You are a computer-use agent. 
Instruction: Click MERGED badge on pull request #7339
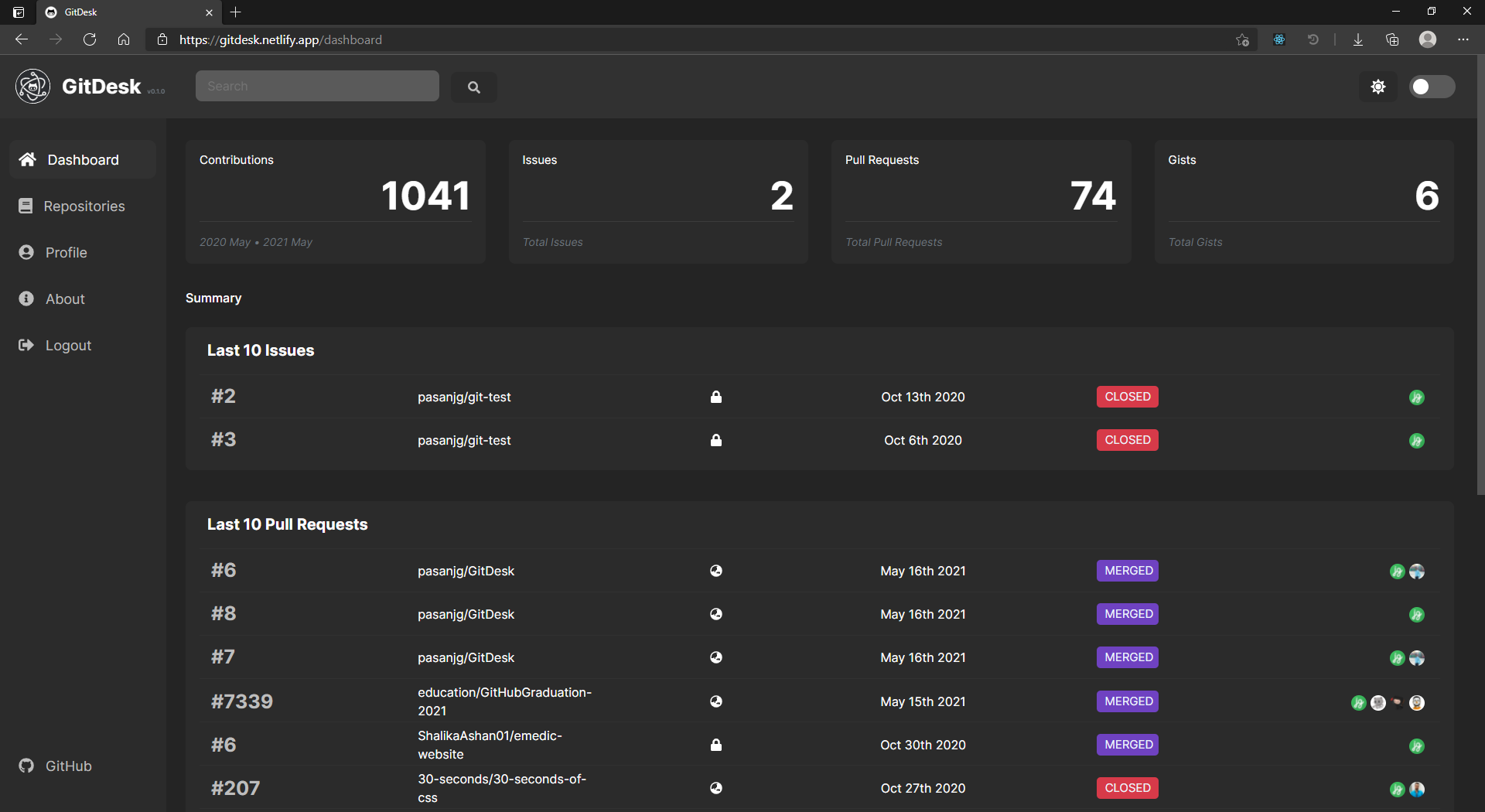[x=1128, y=701]
